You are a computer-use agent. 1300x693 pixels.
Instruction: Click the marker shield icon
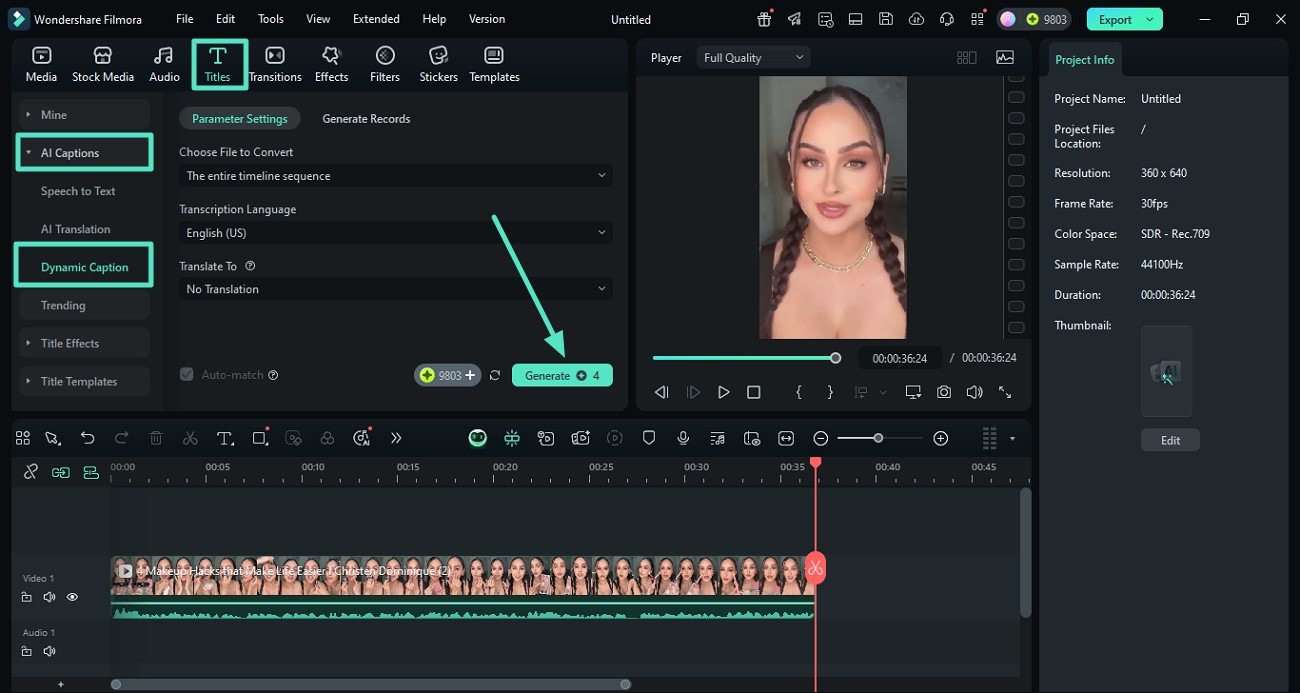tap(649, 438)
